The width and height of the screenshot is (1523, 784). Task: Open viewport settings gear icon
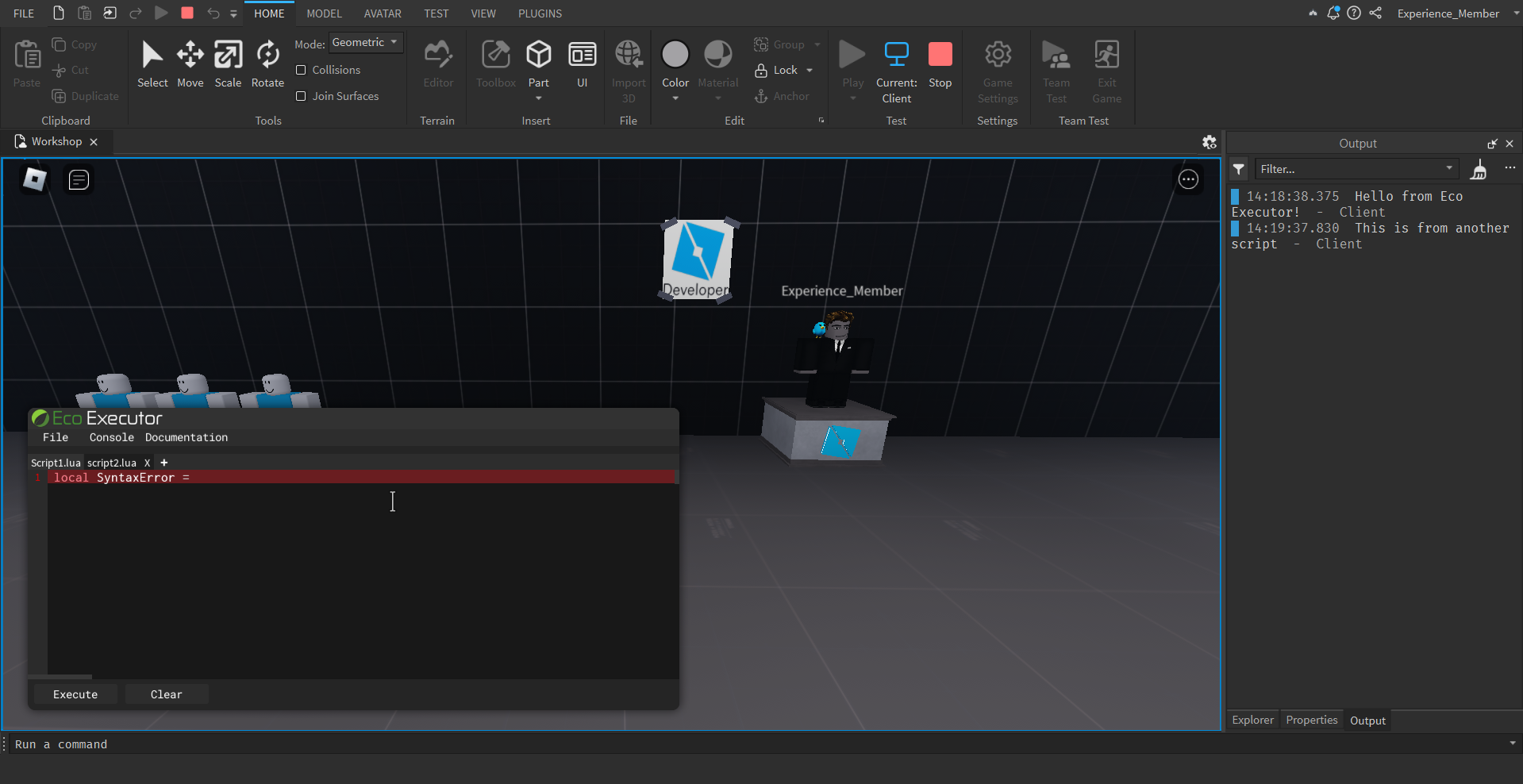tap(1210, 142)
